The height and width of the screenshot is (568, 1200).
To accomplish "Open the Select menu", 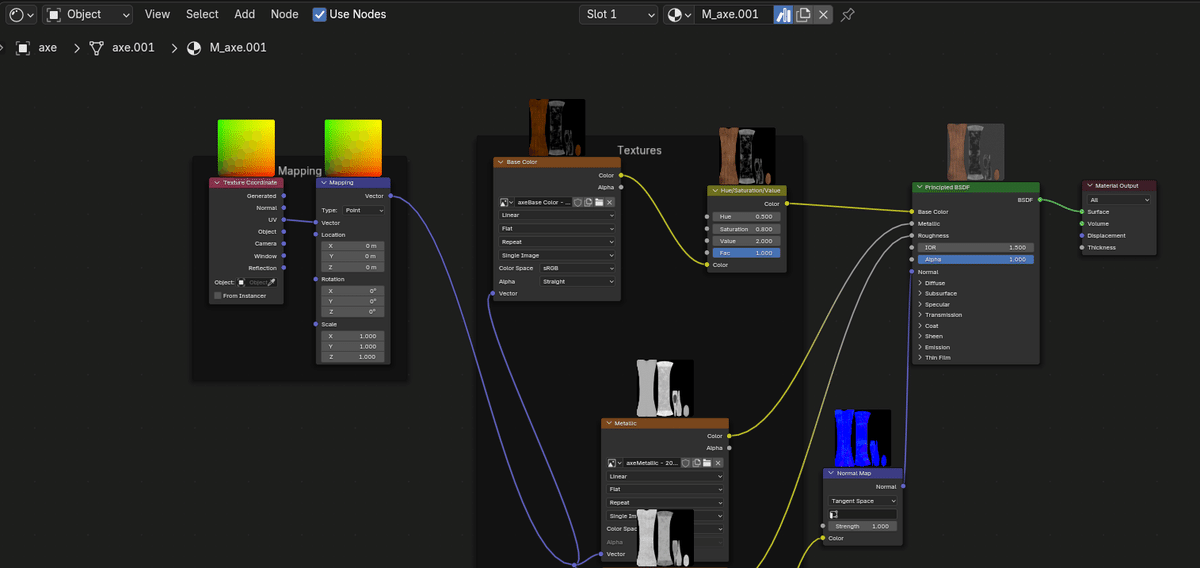I will pyautogui.click(x=202, y=14).
